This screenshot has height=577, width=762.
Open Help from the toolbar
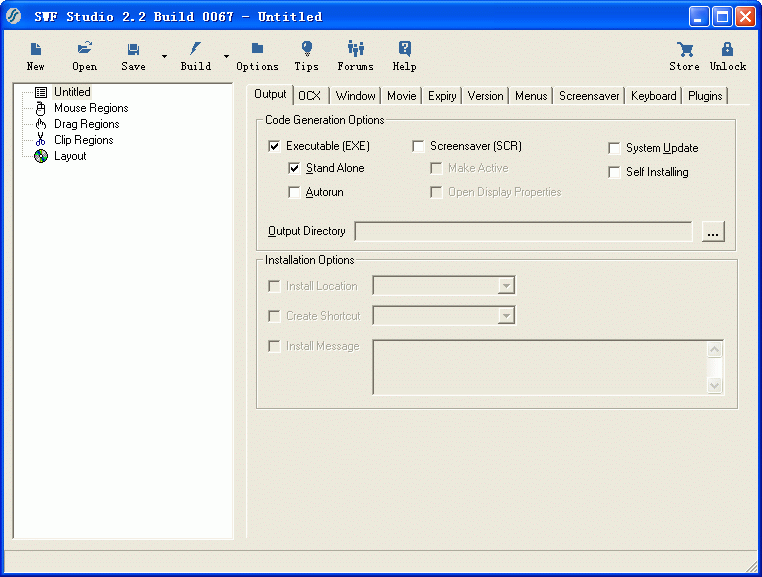tap(404, 48)
